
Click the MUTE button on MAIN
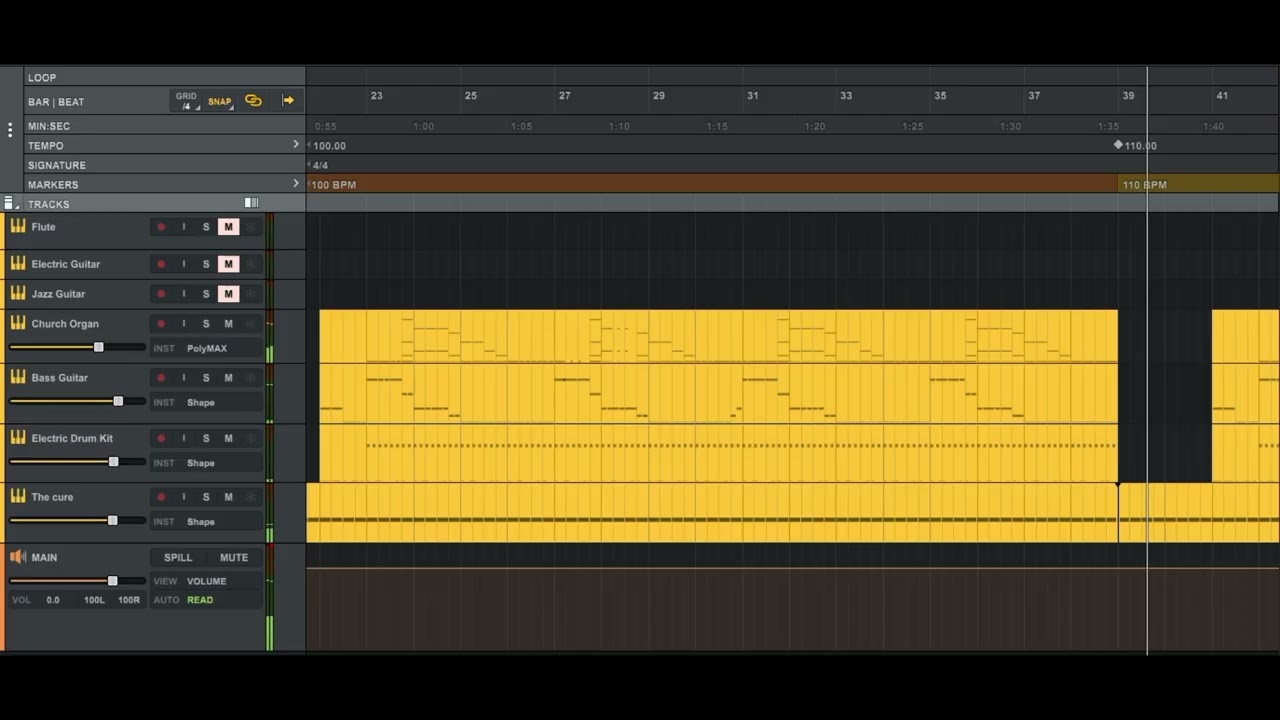pos(234,557)
